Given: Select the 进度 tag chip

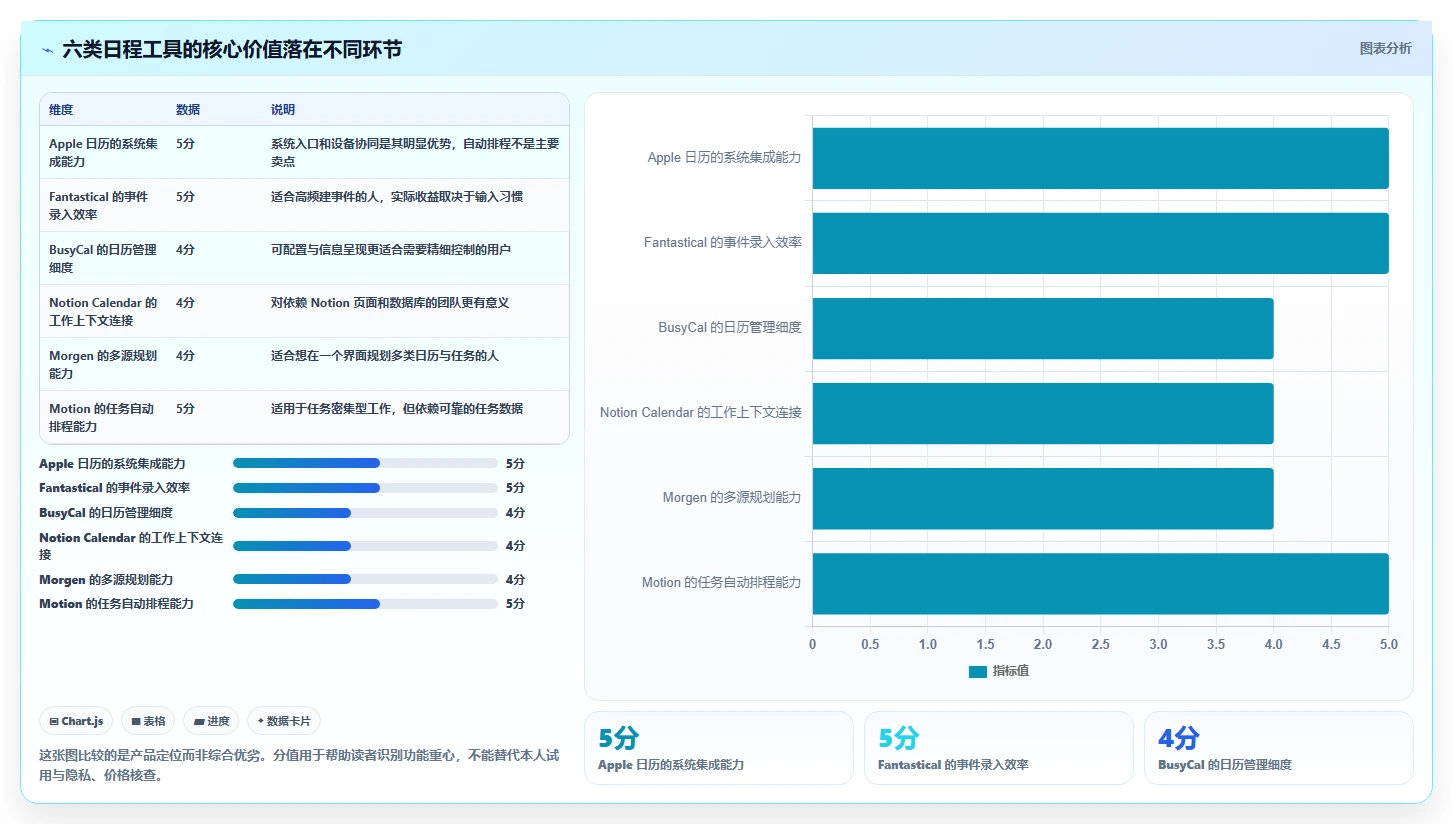Looking at the screenshot, I should (x=211, y=721).
